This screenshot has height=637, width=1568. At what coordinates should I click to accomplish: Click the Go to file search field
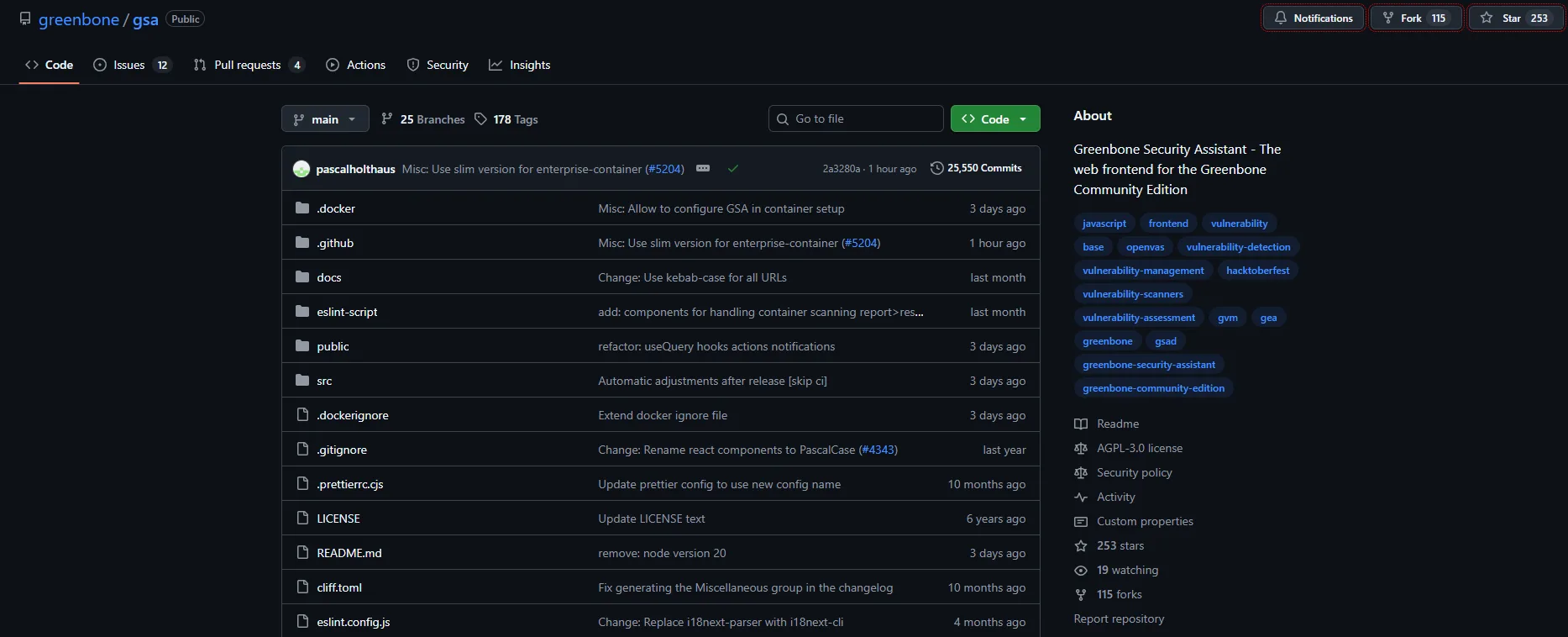tap(856, 118)
